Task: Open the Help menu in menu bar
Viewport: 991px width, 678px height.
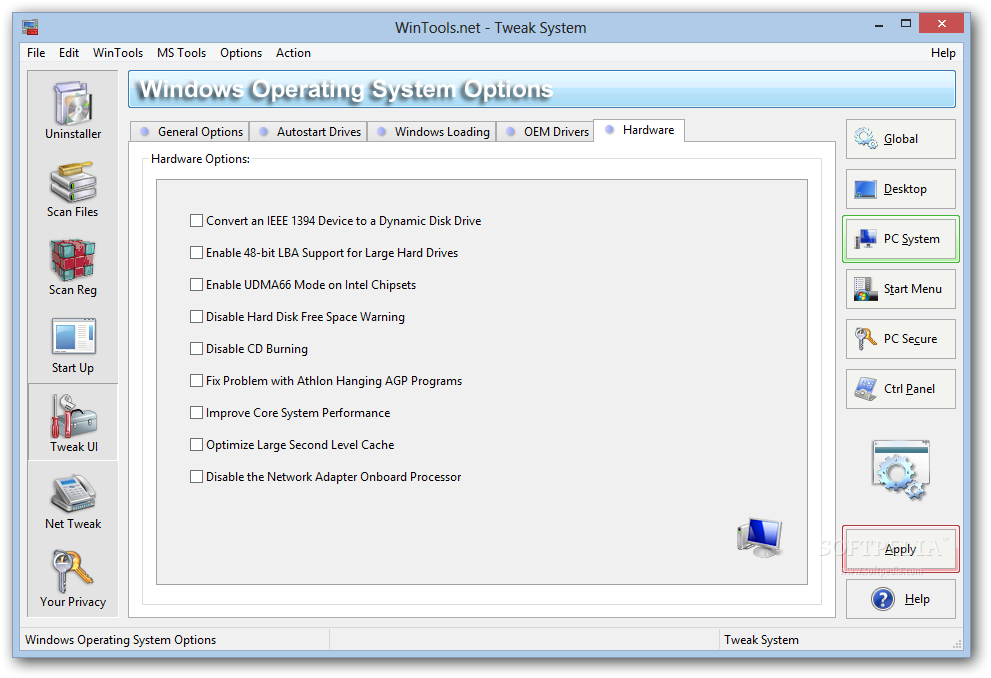Action: click(x=943, y=53)
